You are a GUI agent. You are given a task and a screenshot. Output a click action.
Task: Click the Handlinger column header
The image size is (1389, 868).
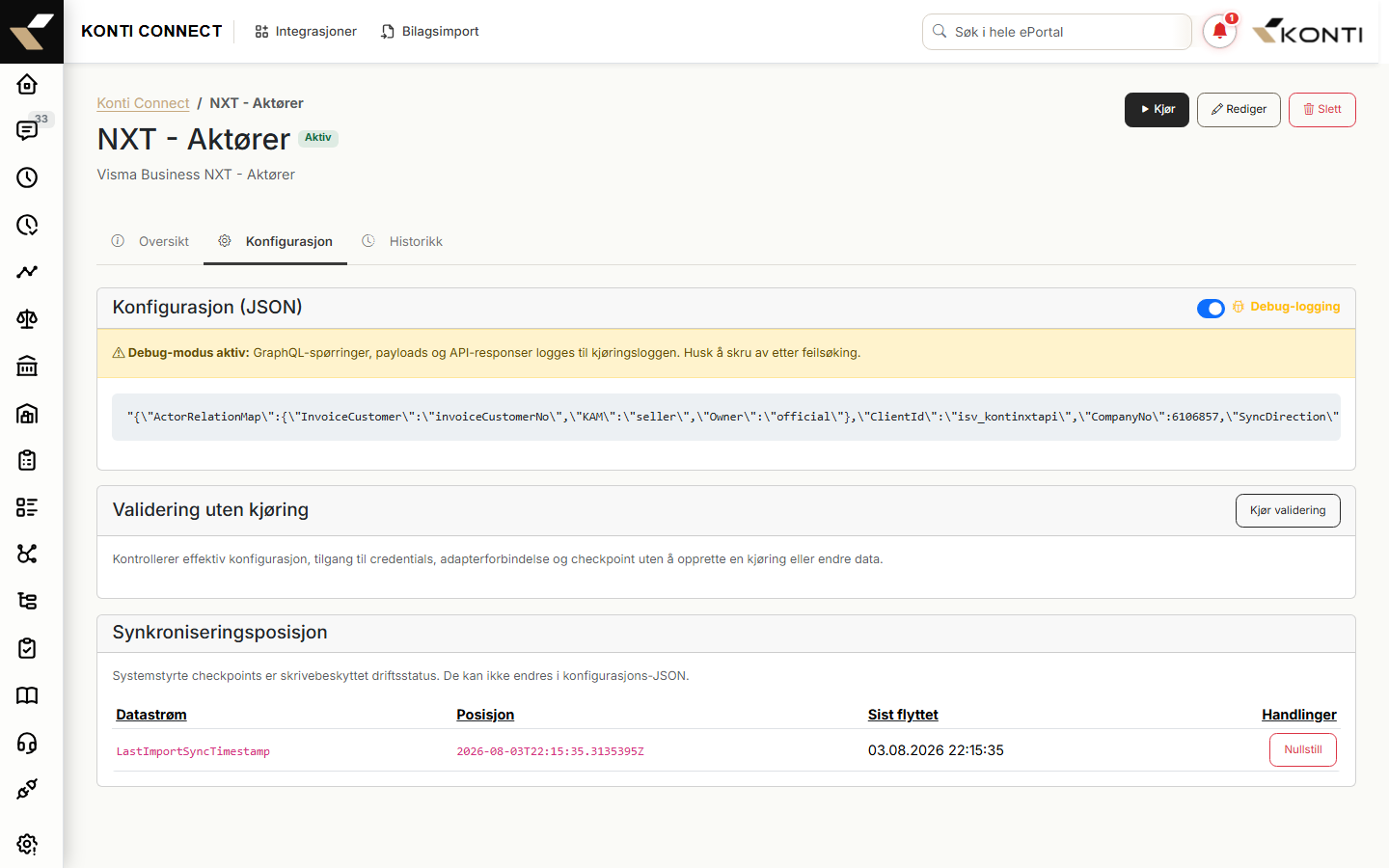(1299, 715)
